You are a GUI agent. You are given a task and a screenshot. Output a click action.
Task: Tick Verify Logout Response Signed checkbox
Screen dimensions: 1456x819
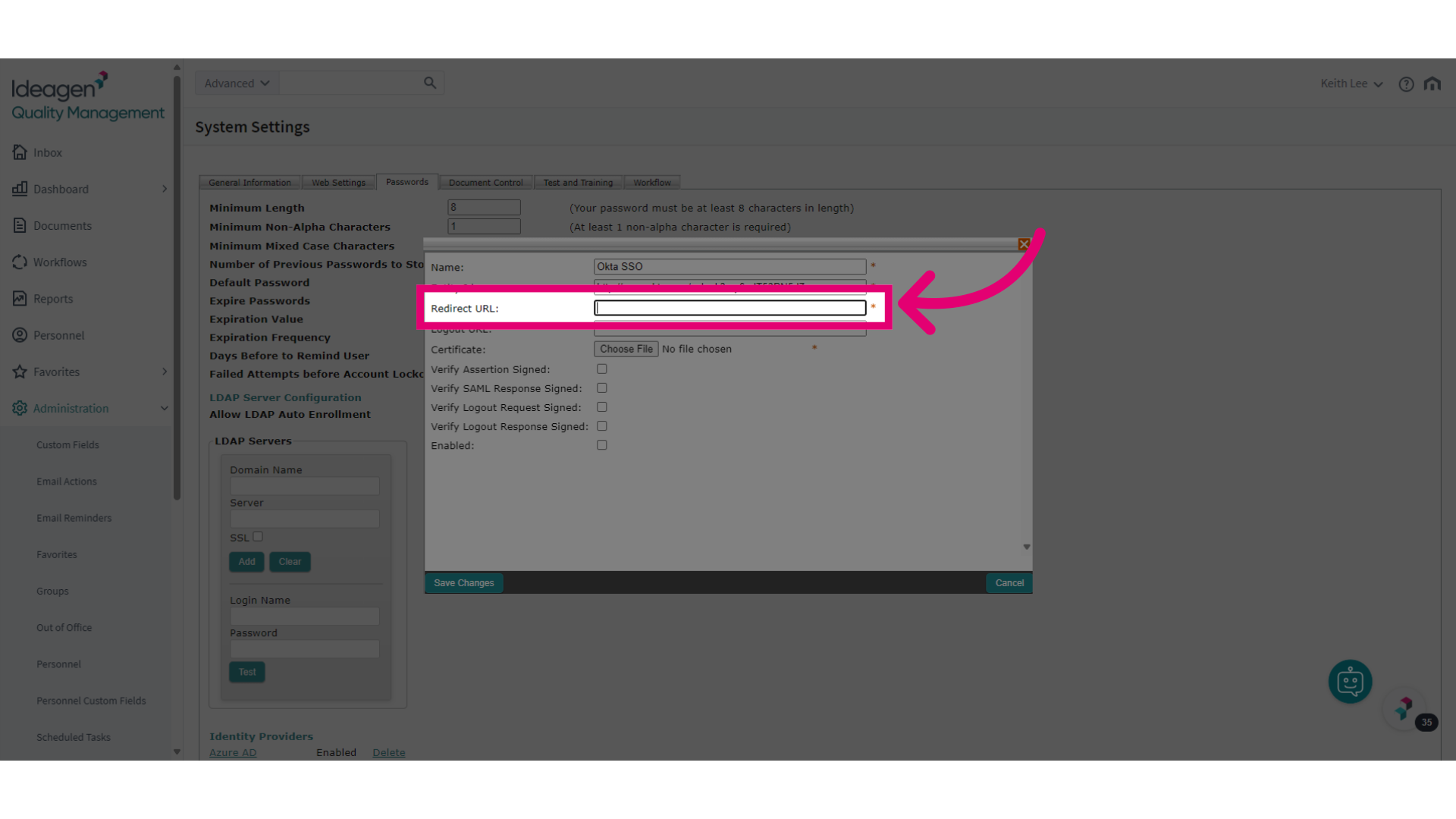point(602,426)
